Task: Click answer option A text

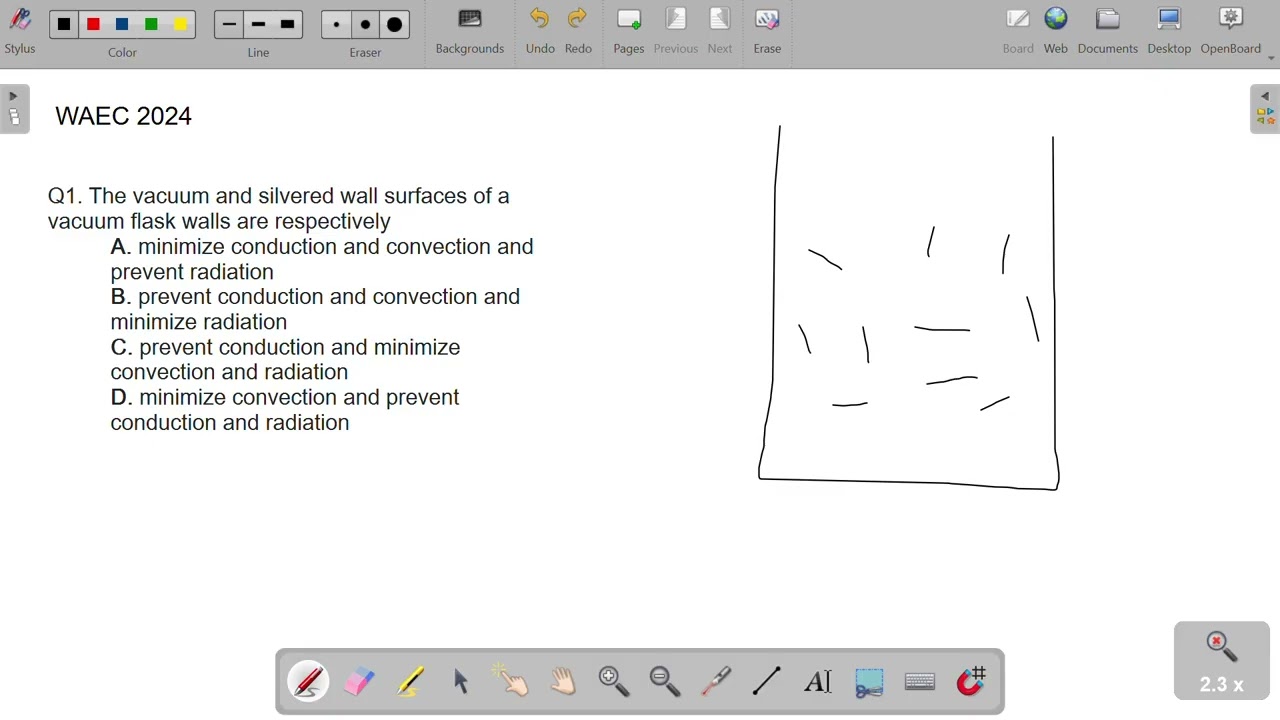Action: pyautogui.click(x=322, y=259)
